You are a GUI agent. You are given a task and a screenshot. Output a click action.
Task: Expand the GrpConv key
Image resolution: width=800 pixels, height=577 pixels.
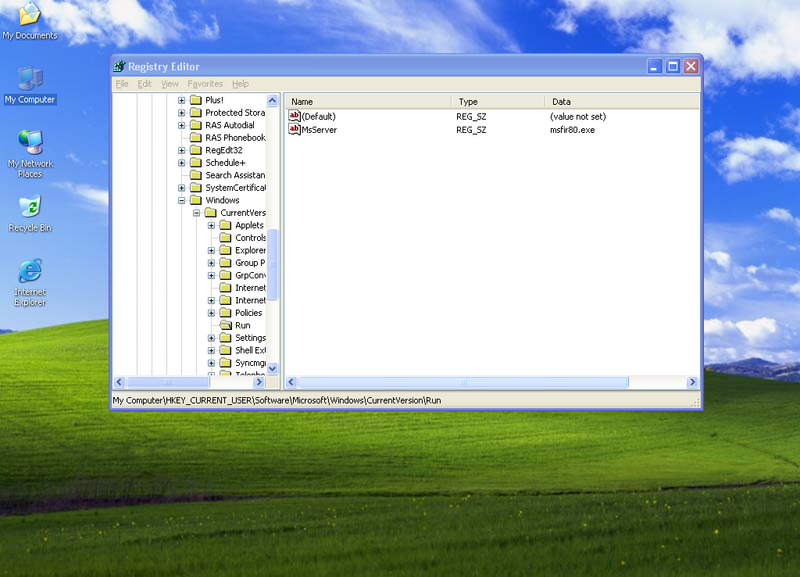pos(211,275)
